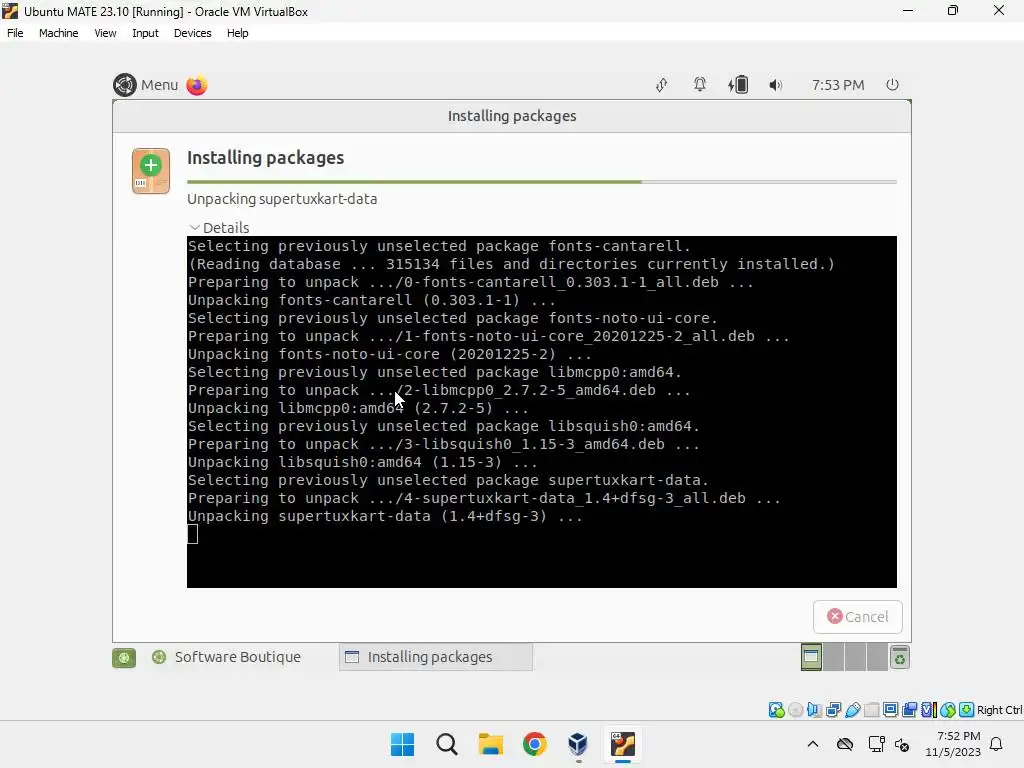Click the VirtualBox optical drive indicator

click(x=795, y=710)
